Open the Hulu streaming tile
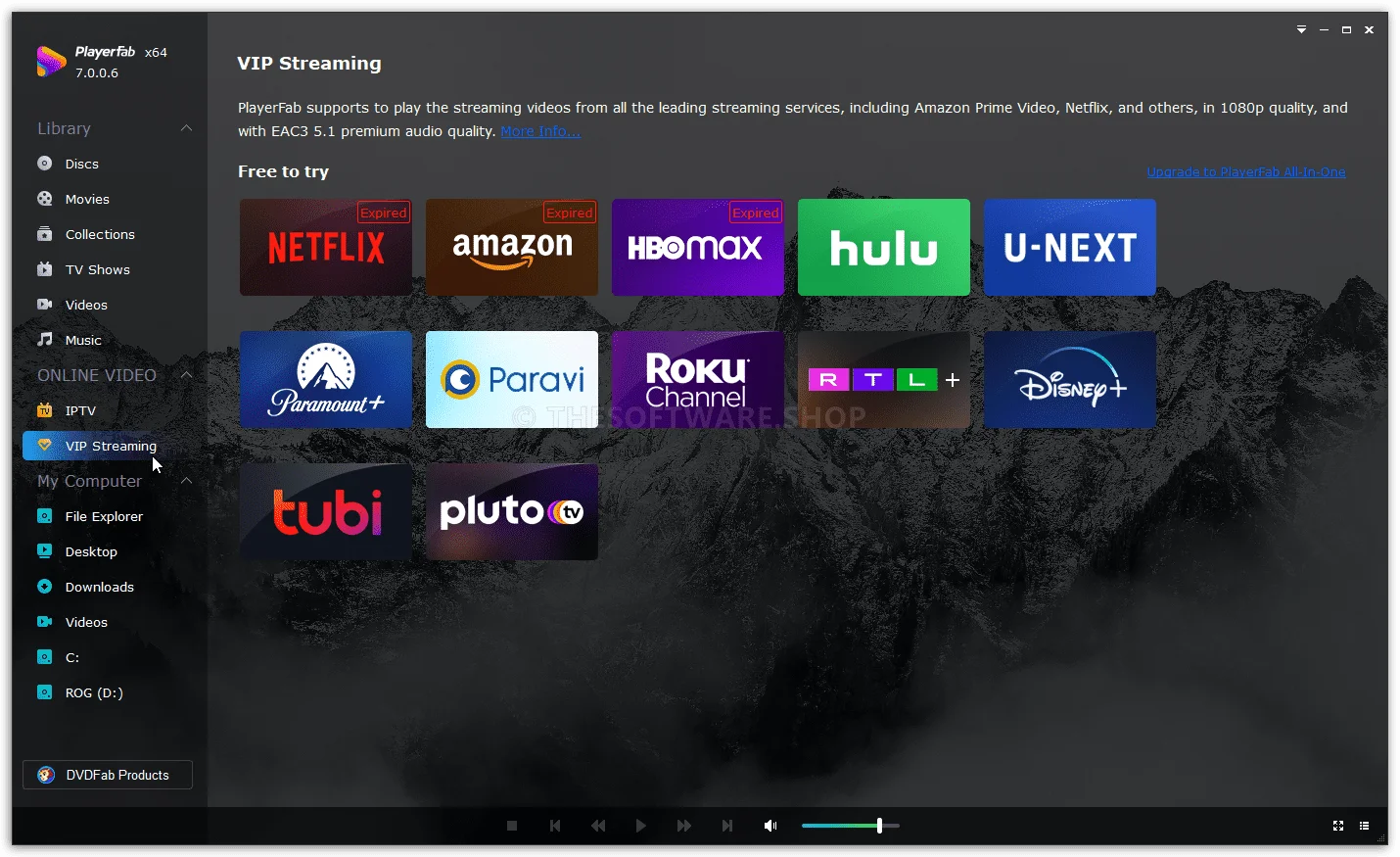The height and width of the screenshot is (857, 1400). tap(884, 248)
